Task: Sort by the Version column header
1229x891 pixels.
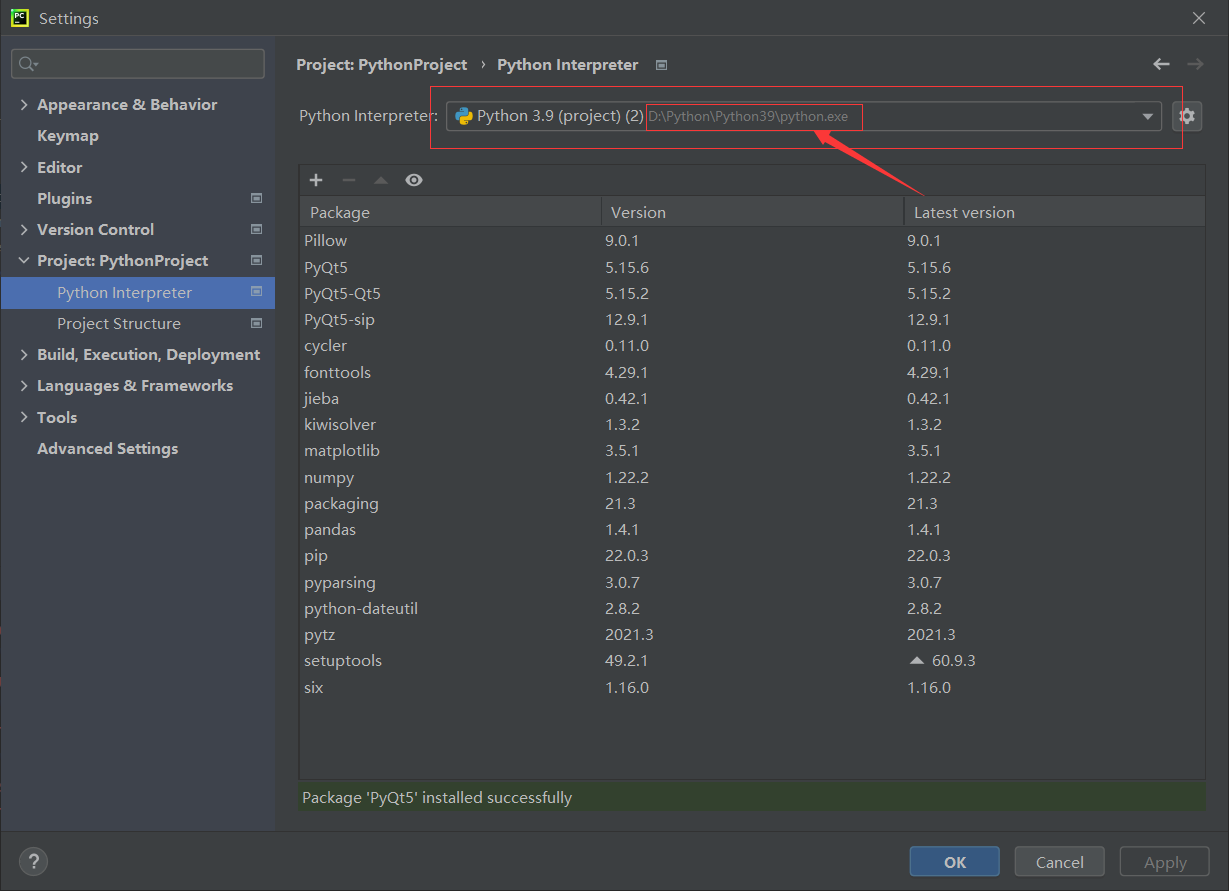Action: [752, 212]
